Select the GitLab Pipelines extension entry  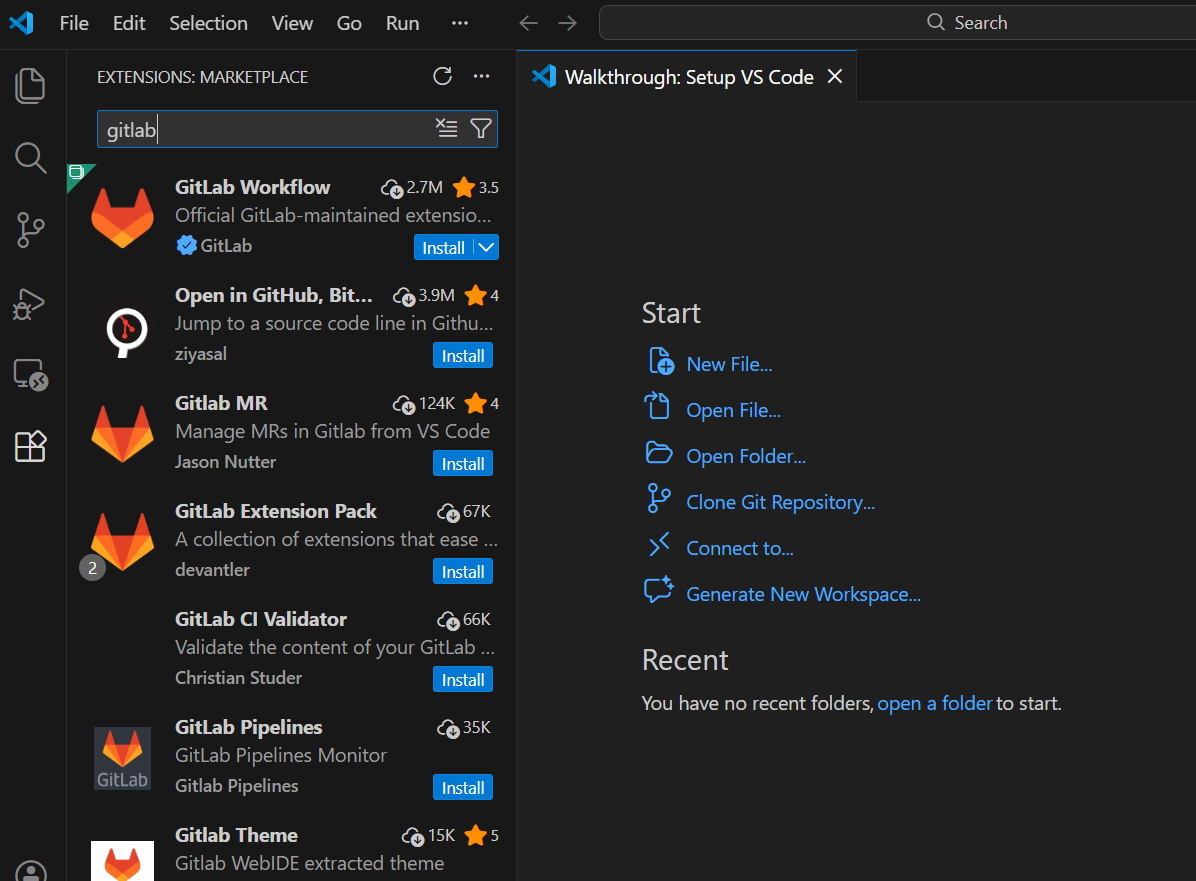[x=290, y=756]
